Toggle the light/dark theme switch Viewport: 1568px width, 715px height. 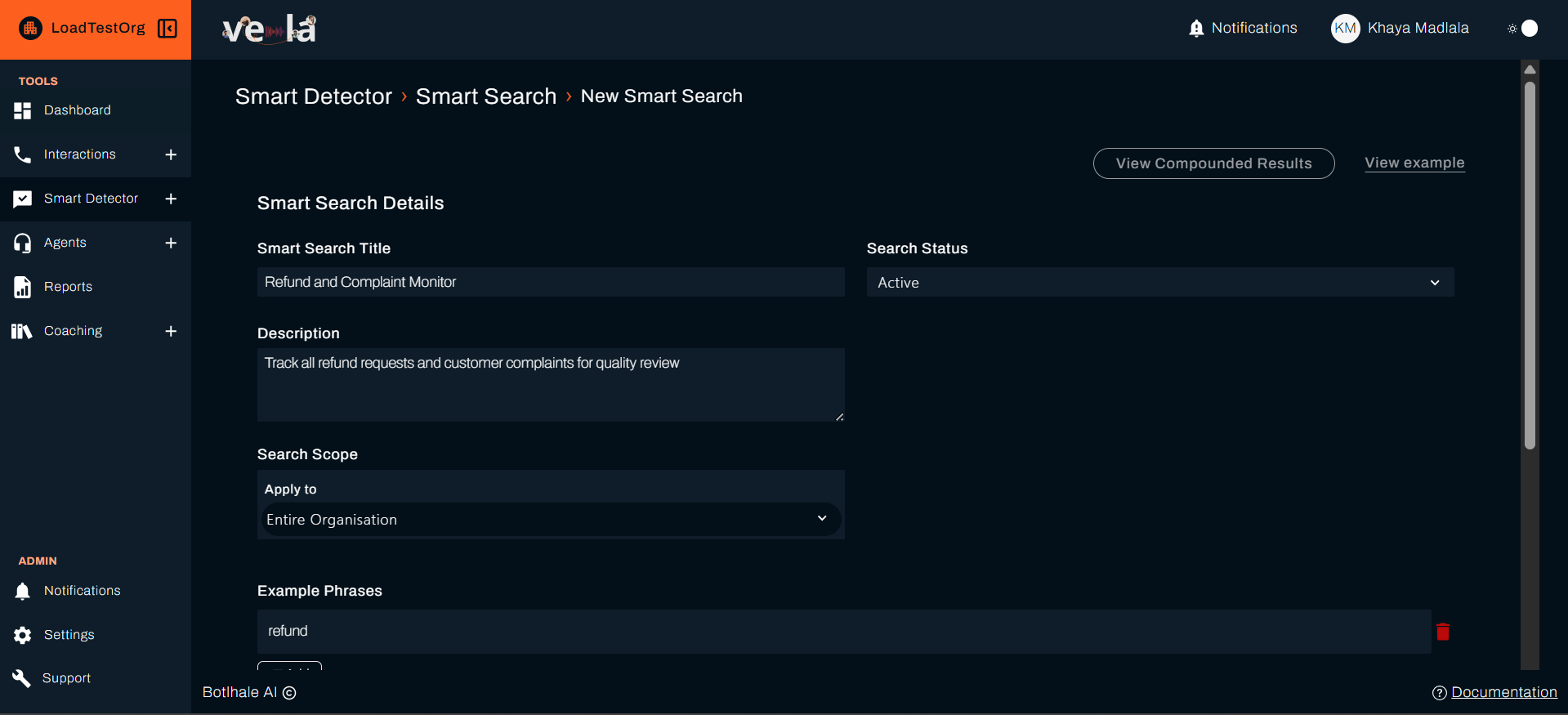coord(1523,29)
